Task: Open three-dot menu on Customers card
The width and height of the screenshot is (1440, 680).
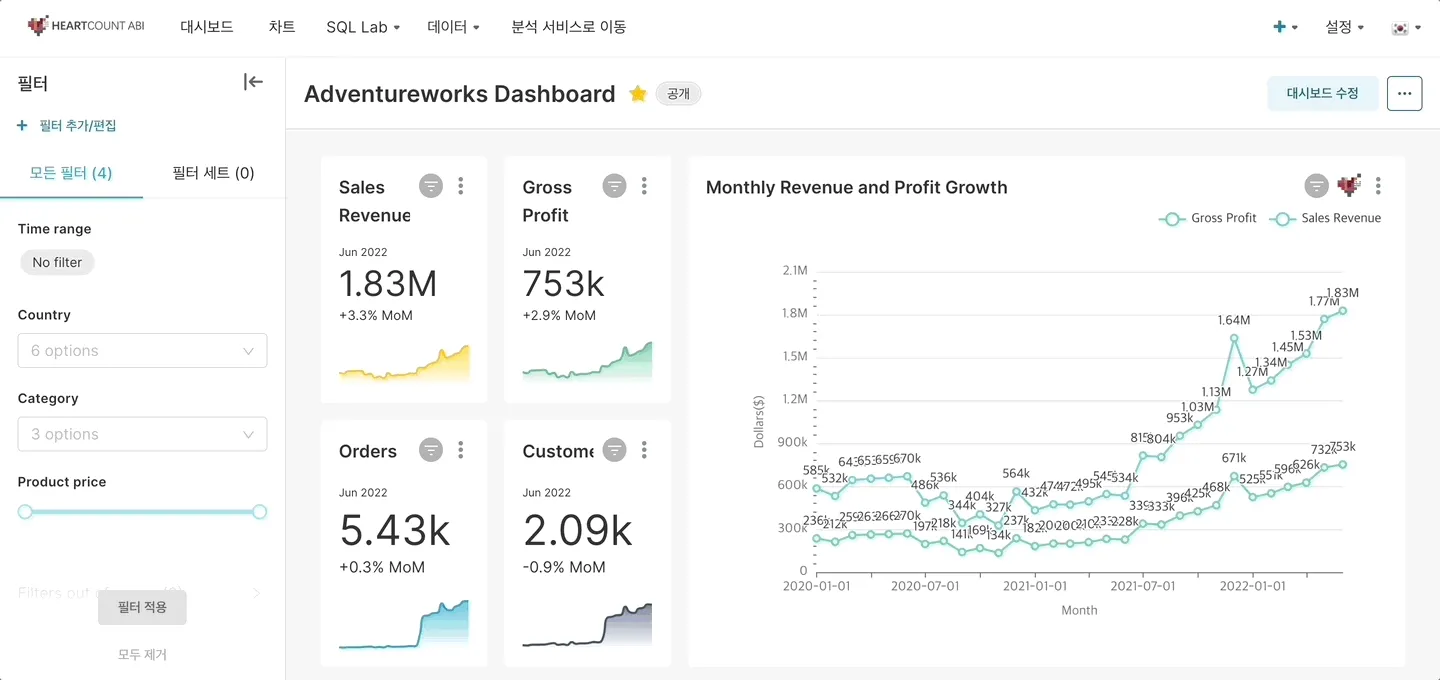Action: (x=644, y=450)
